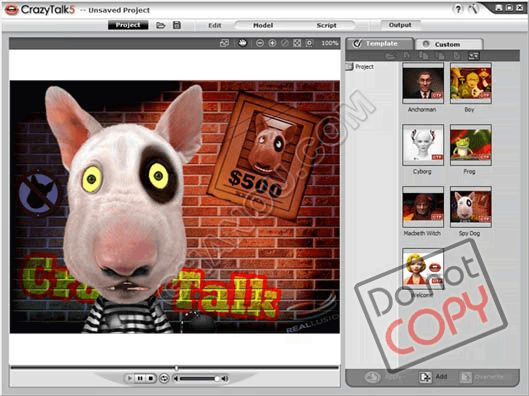Open help via the question mark icon
This screenshot has height=396, width=529.
tap(458, 9)
